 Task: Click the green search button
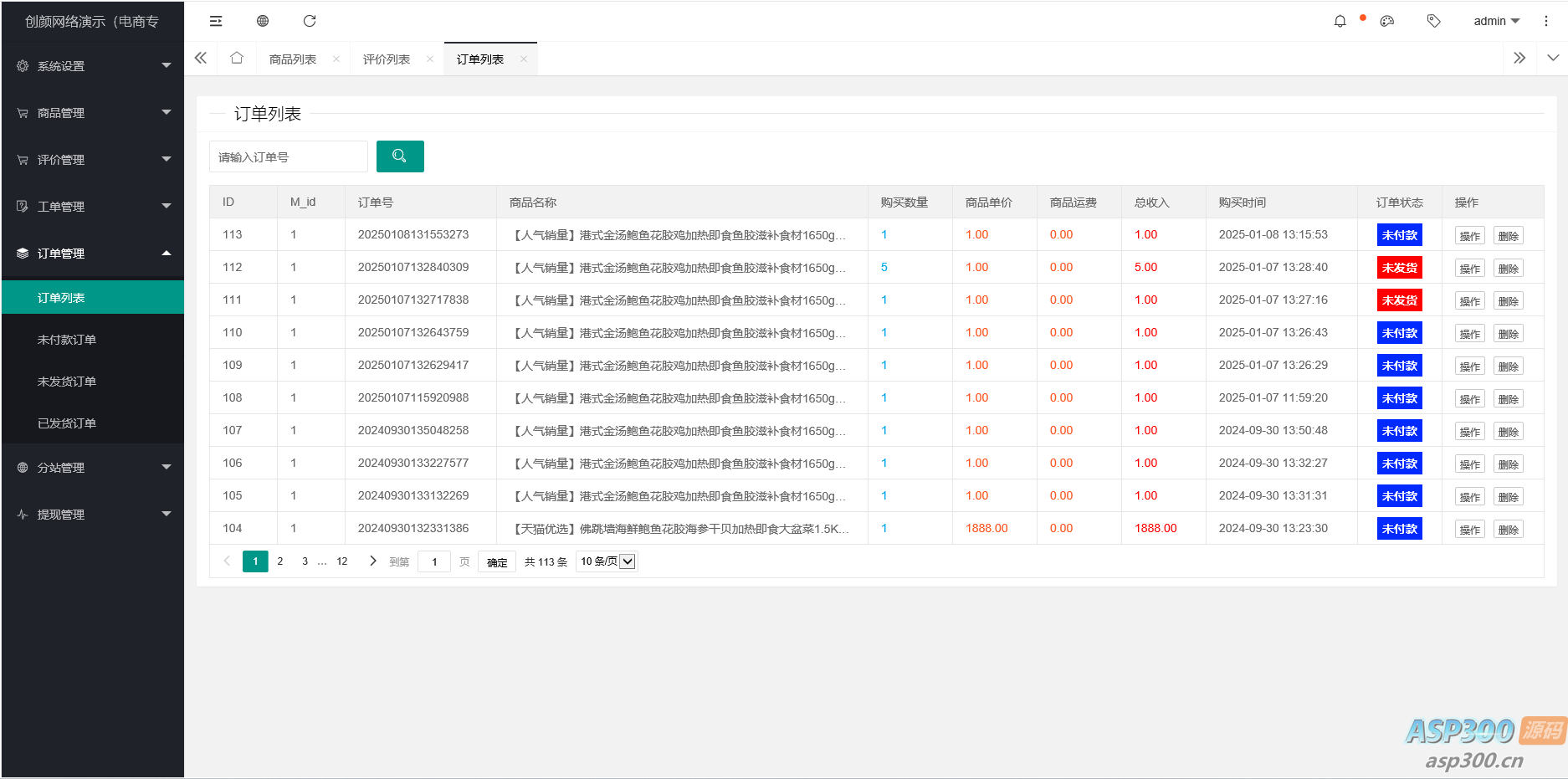click(x=400, y=156)
